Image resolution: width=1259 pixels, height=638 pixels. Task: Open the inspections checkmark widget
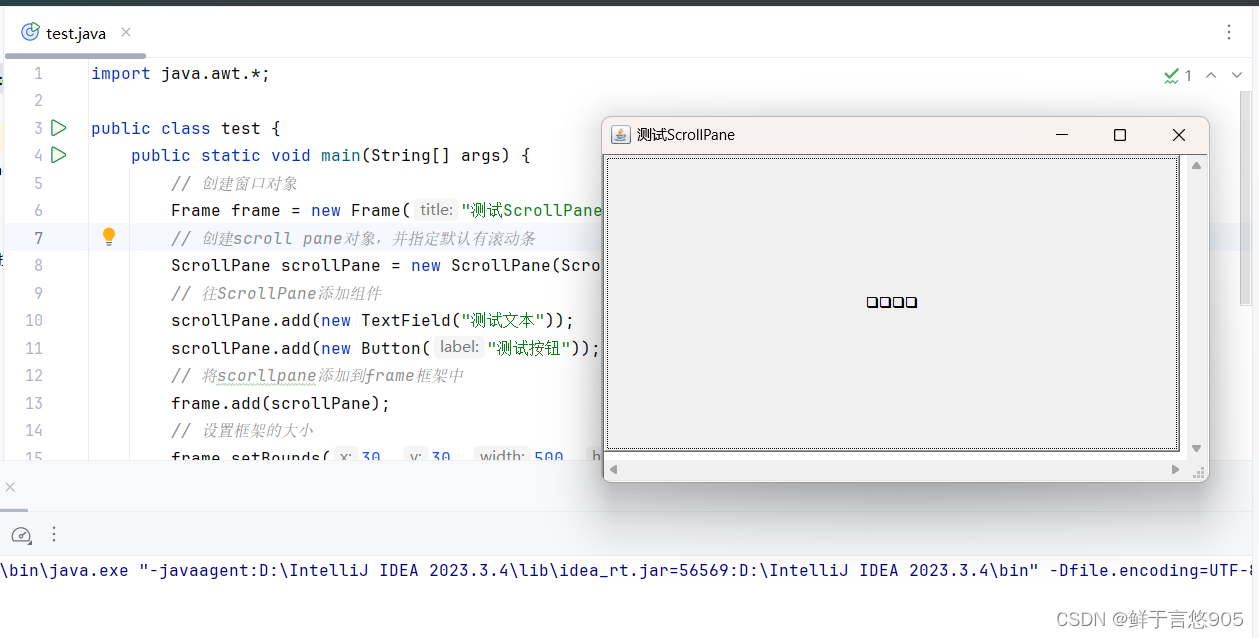click(x=1178, y=75)
